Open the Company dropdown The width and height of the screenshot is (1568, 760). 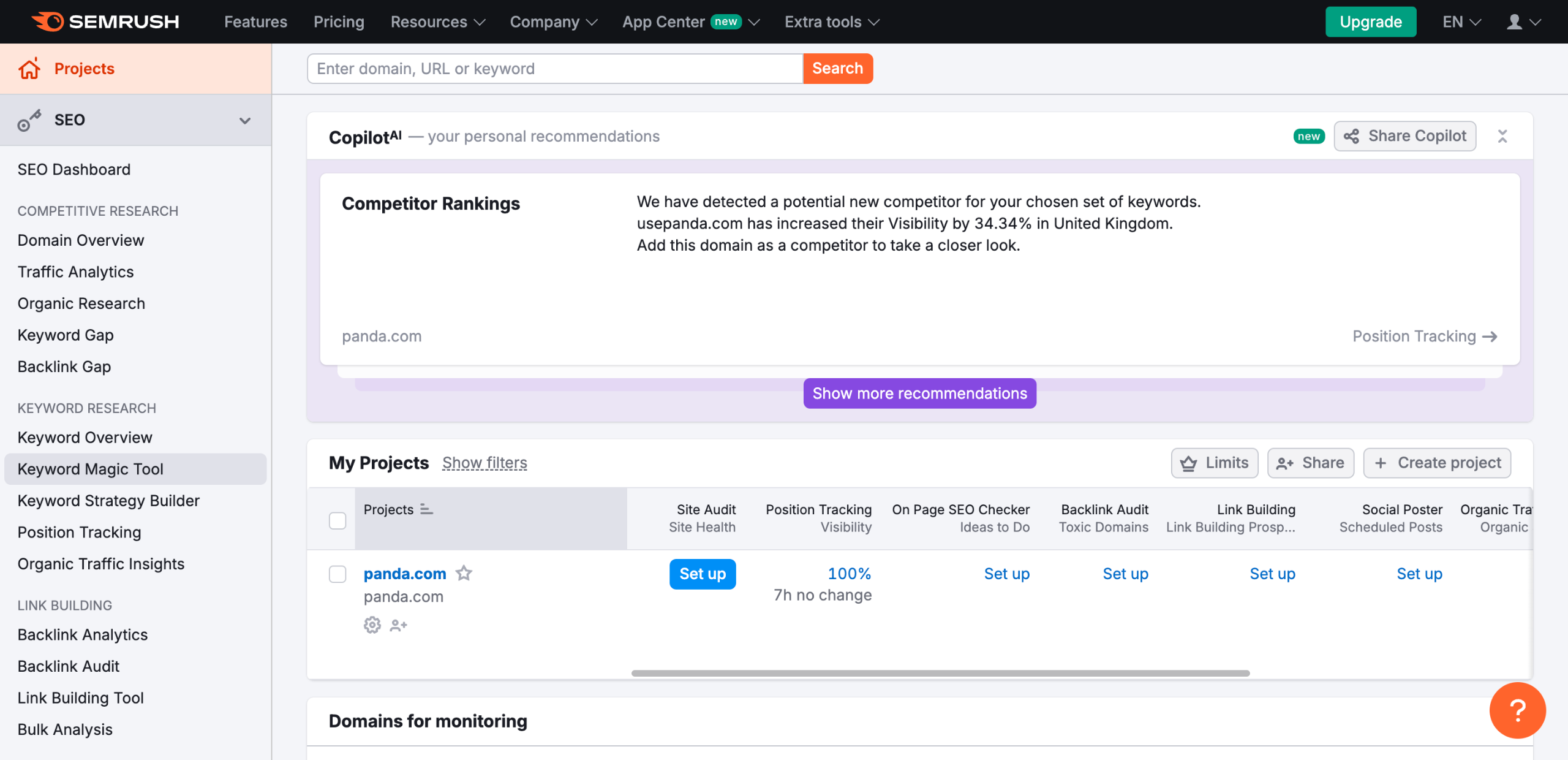(552, 21)
